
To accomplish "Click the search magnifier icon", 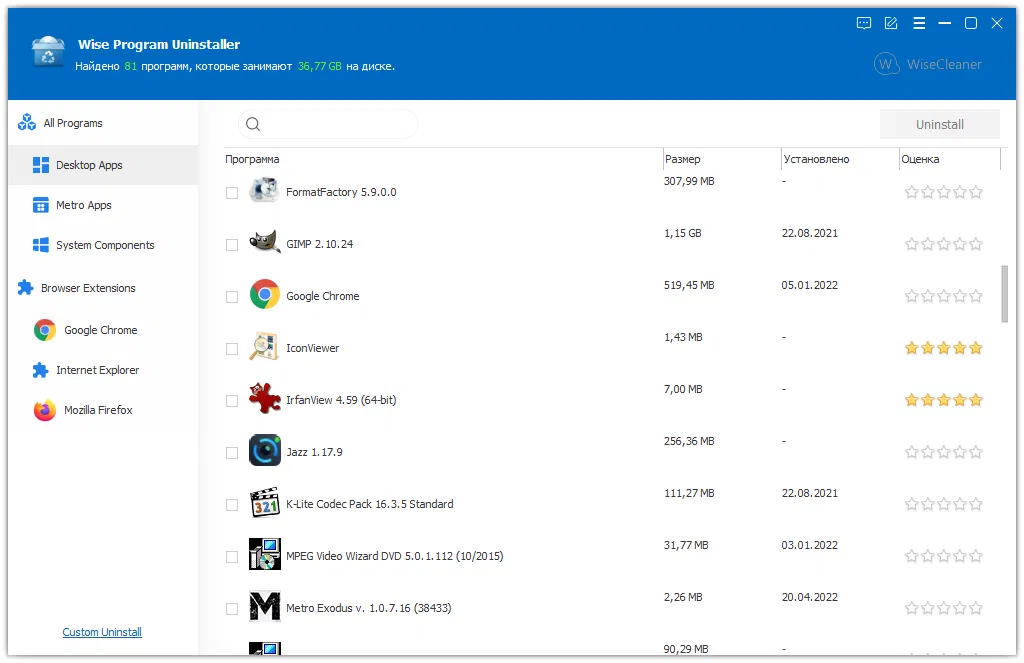I will tap(253, 124).
